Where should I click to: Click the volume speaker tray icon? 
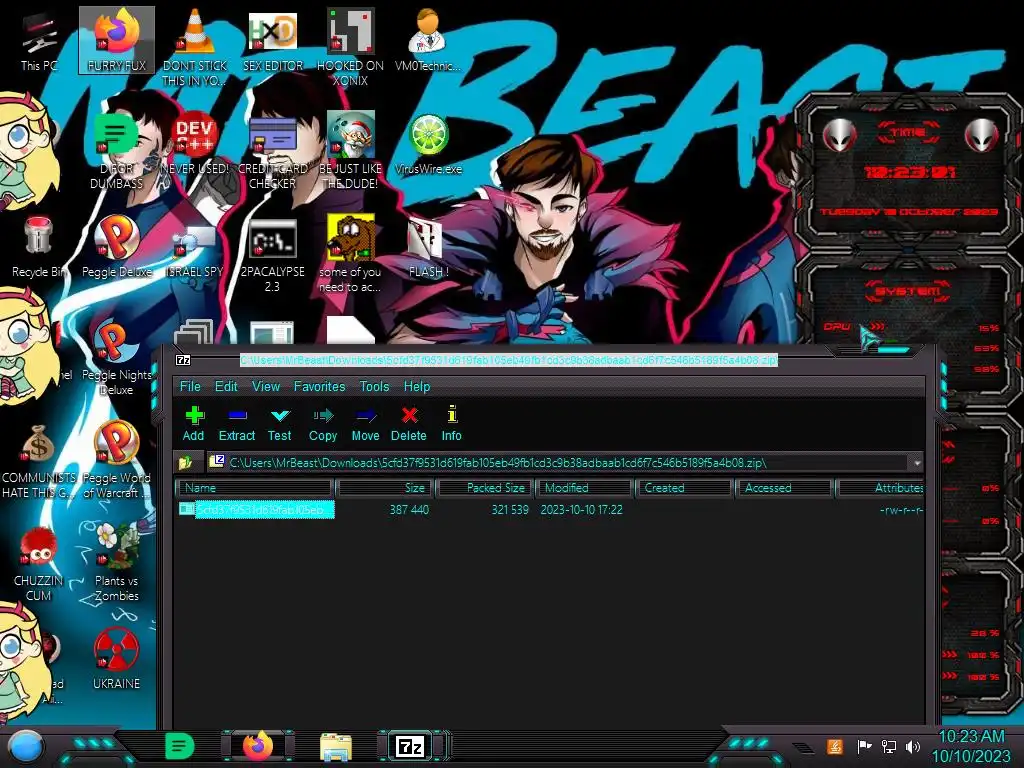(x=913, y=746)
